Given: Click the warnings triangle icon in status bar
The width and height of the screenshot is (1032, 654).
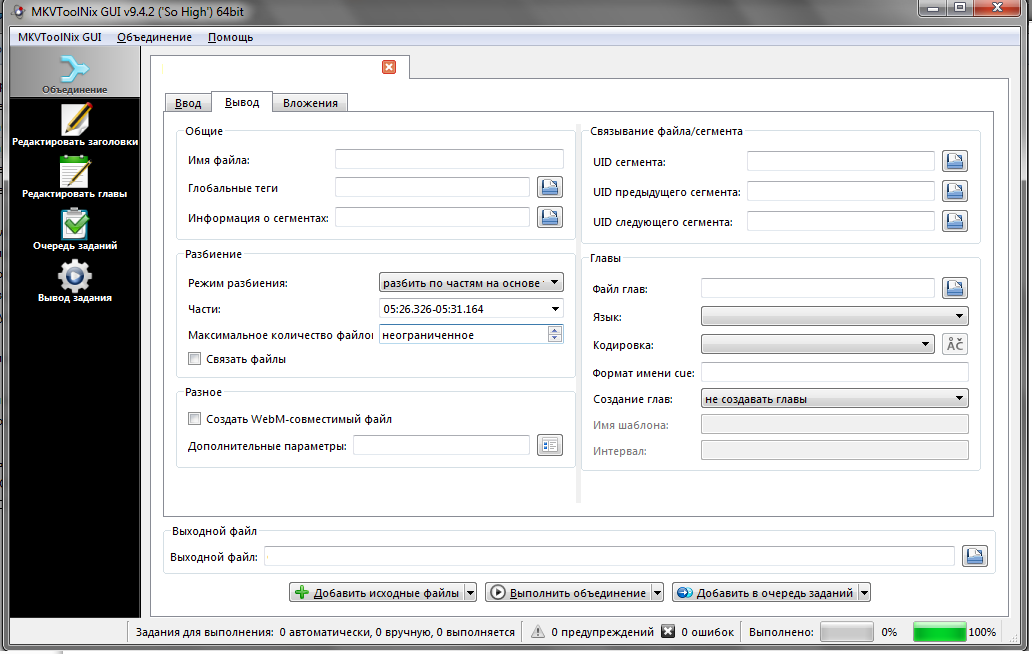Looking at the screenshot, I should coord(538,632).
